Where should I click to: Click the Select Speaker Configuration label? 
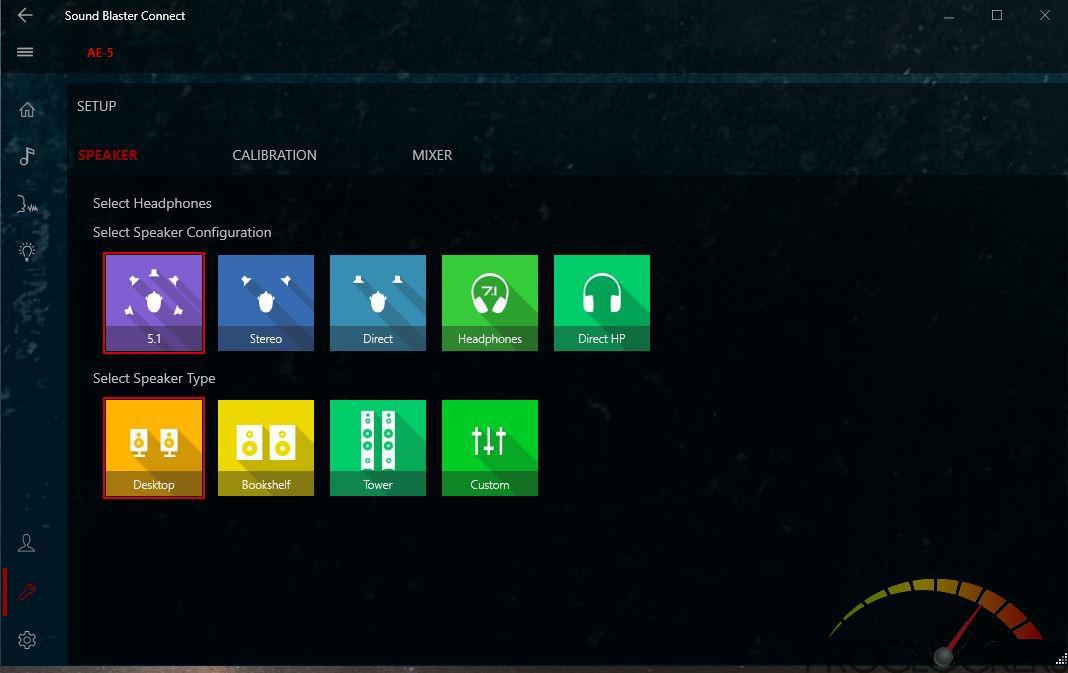182,232
